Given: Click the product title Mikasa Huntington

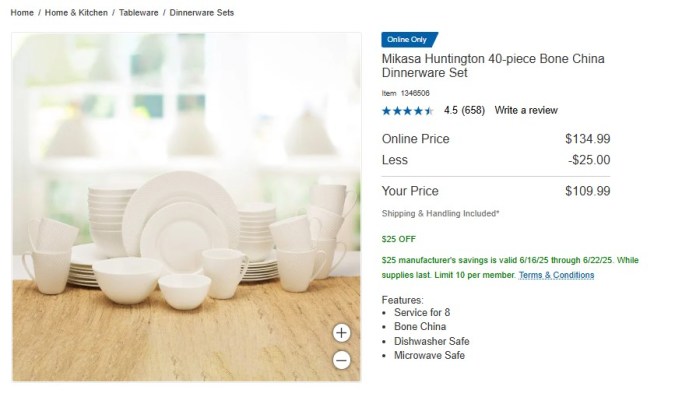Looking at the screenshot, I should point(493,65).
